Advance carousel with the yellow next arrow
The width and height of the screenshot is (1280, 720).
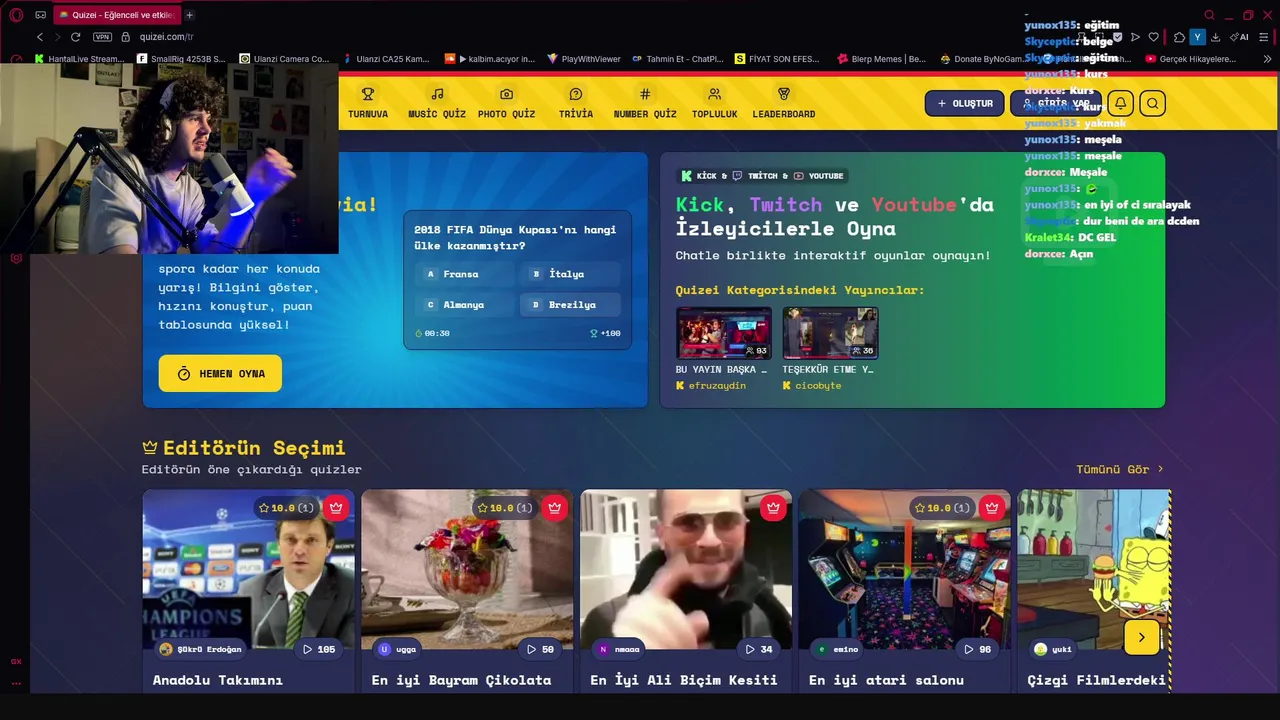tap(1141, 638)
